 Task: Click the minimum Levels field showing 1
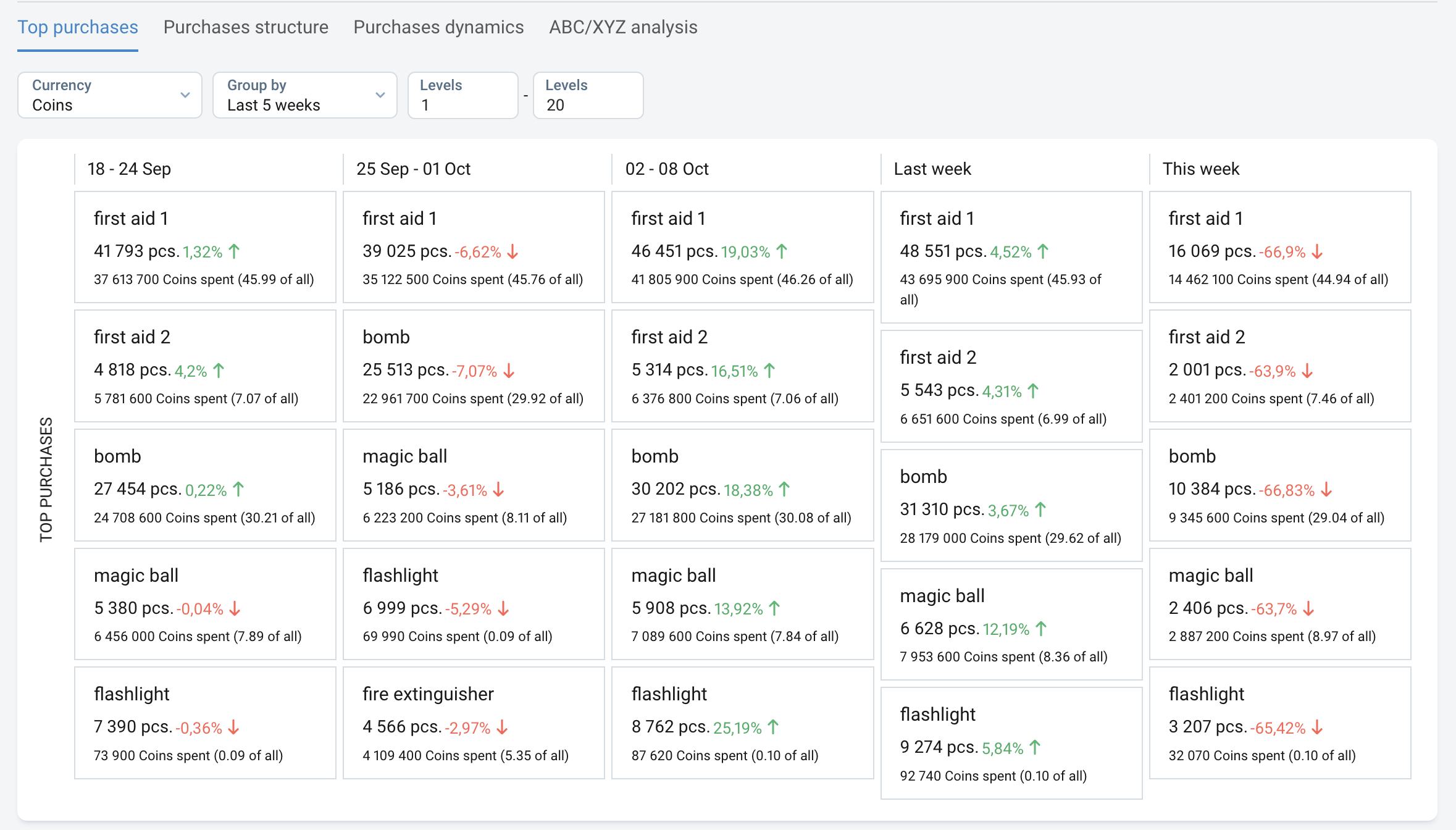click(462, 96)
